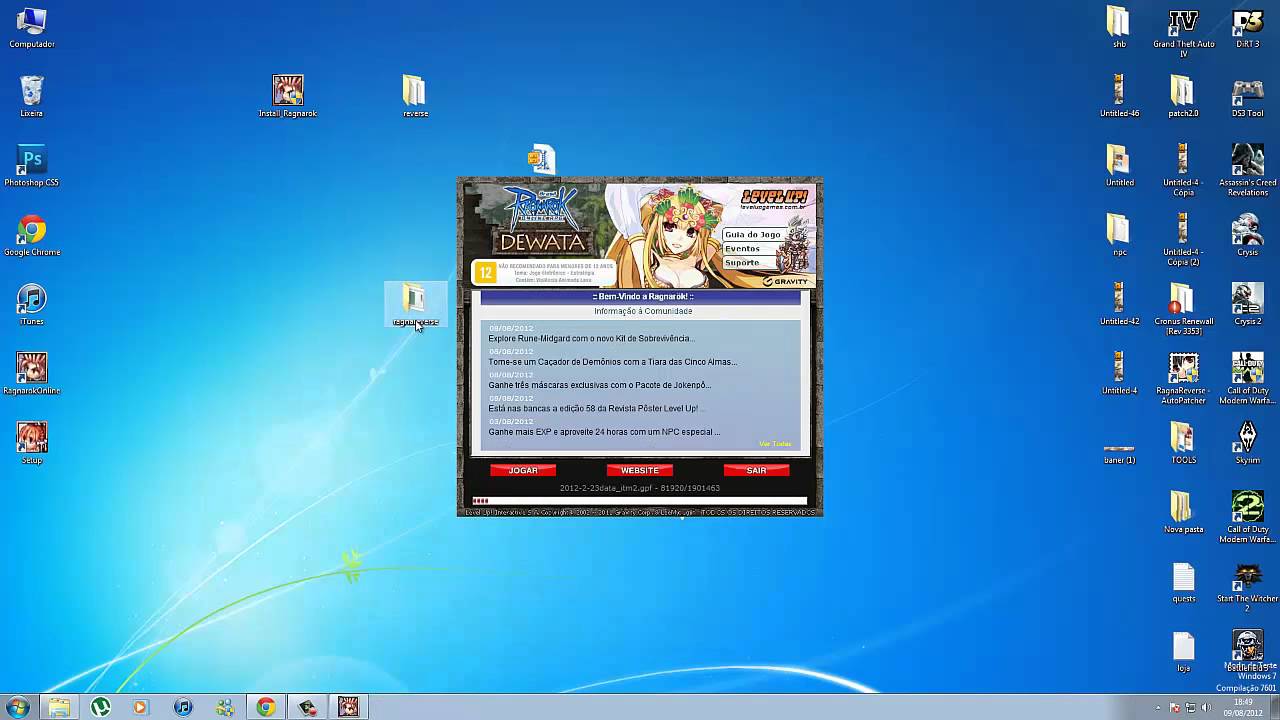Select the RagnaReverse - AutoPatcher icon
Screen dimensions: 1280x720
[1183, 378]
